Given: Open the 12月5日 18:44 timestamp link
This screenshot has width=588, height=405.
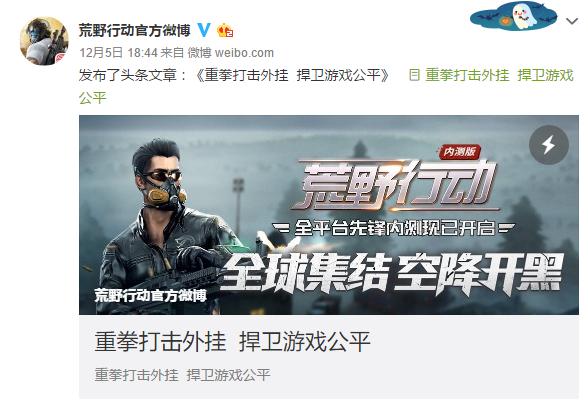Looking at the screenshot, I should pos(118,52).
